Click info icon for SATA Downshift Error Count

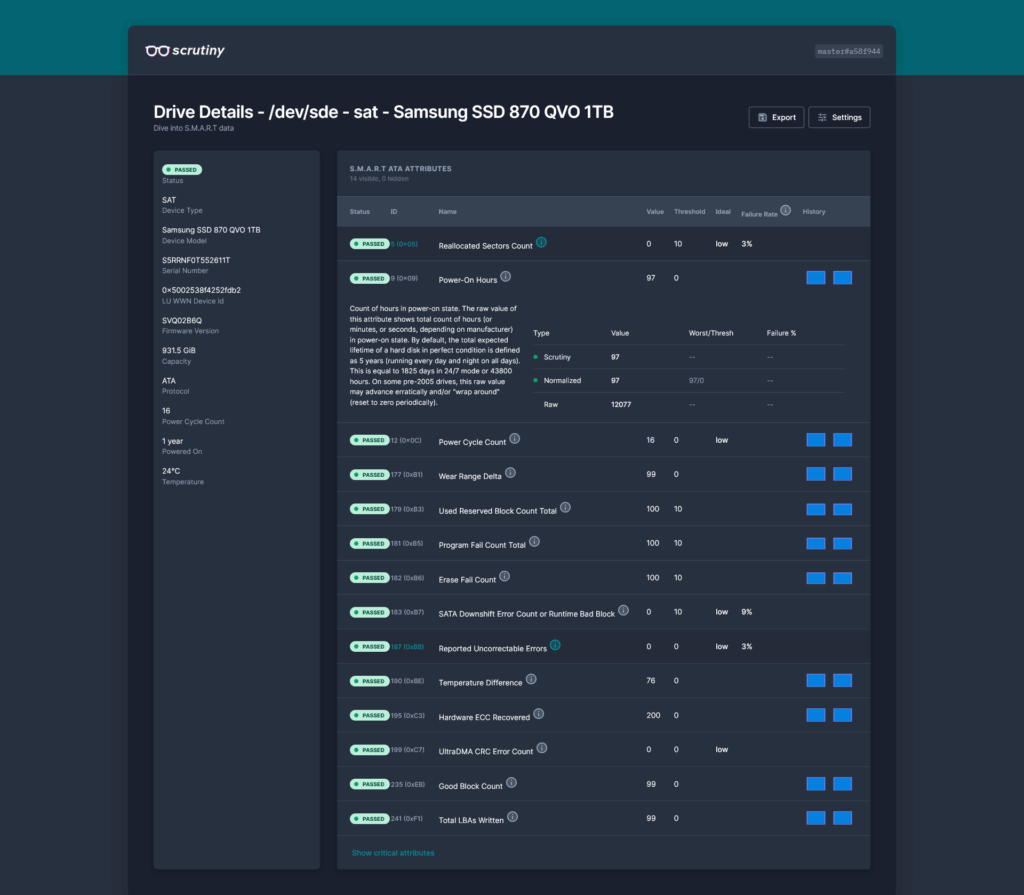point(624,610)
